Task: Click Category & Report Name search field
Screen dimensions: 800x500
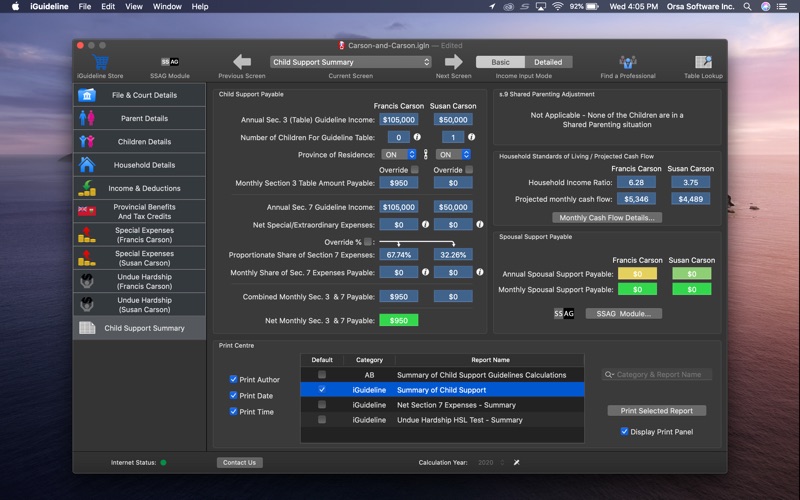Action: (657, 374)
